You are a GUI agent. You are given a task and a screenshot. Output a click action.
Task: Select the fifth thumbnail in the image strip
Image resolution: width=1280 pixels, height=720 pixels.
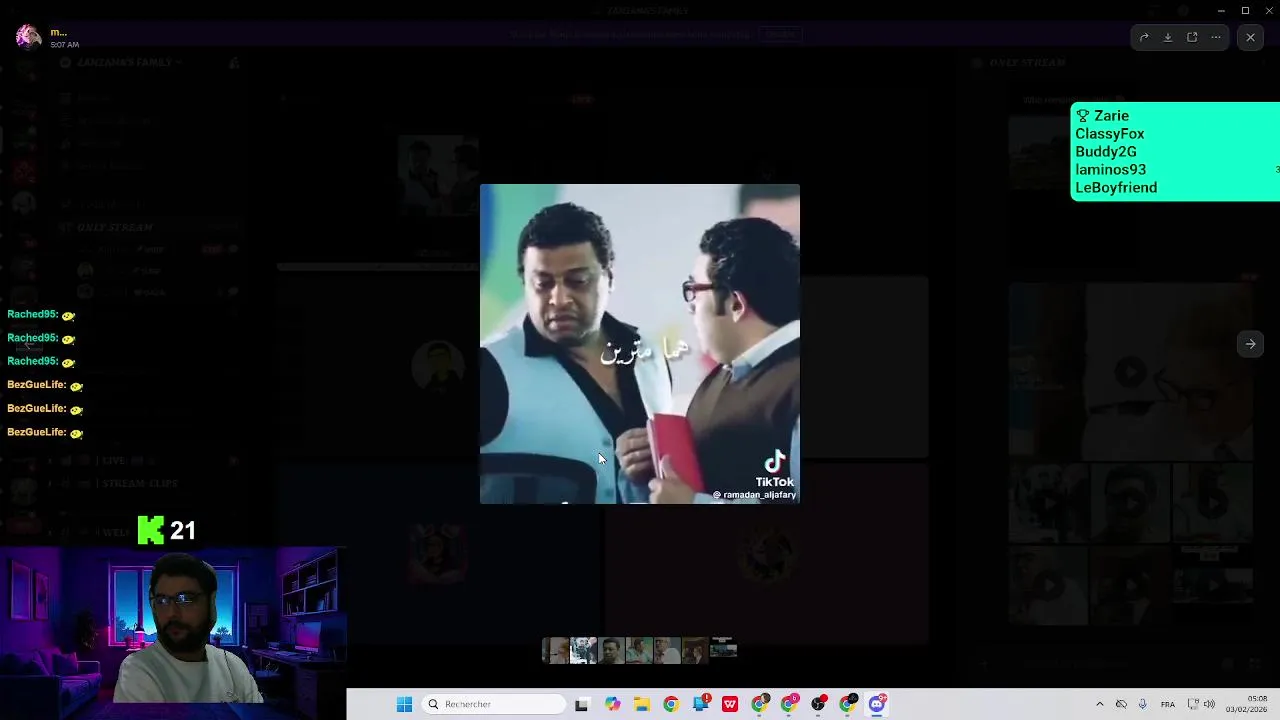[667, 651]
